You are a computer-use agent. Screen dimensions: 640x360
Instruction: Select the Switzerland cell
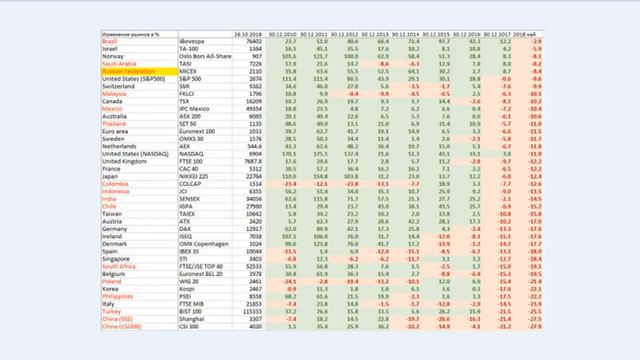(140, 87)
